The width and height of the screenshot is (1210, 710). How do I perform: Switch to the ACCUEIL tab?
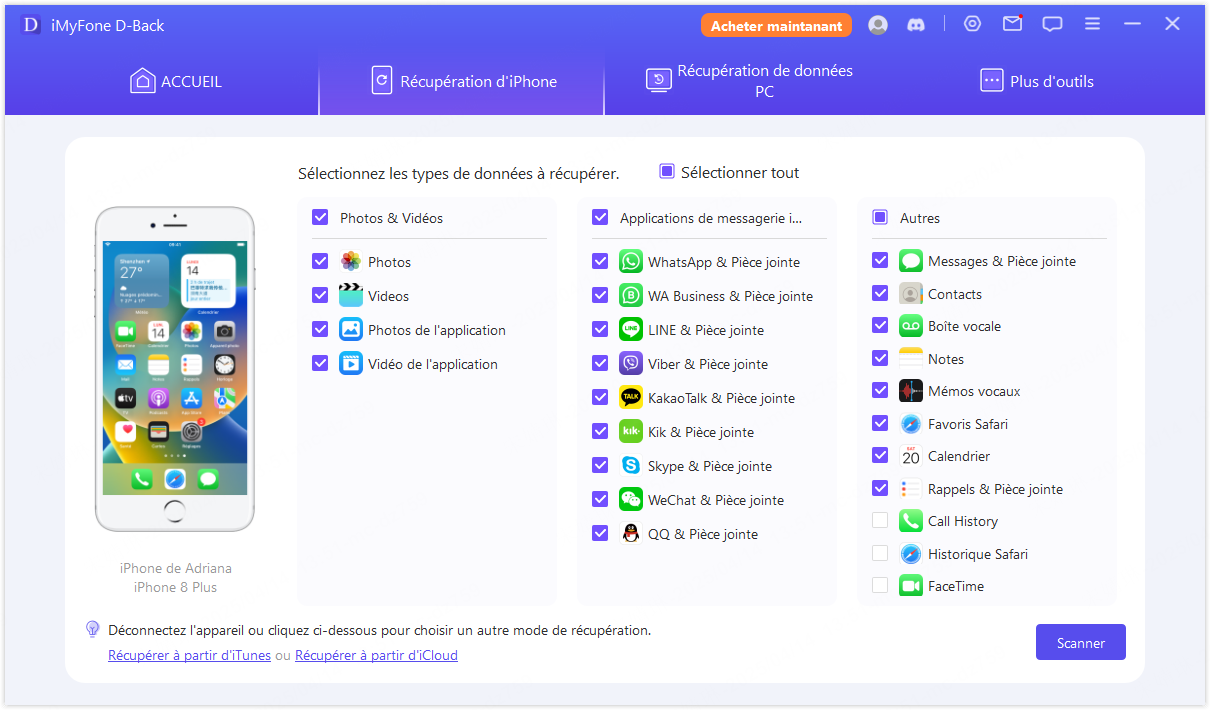[x=176, y=82]
